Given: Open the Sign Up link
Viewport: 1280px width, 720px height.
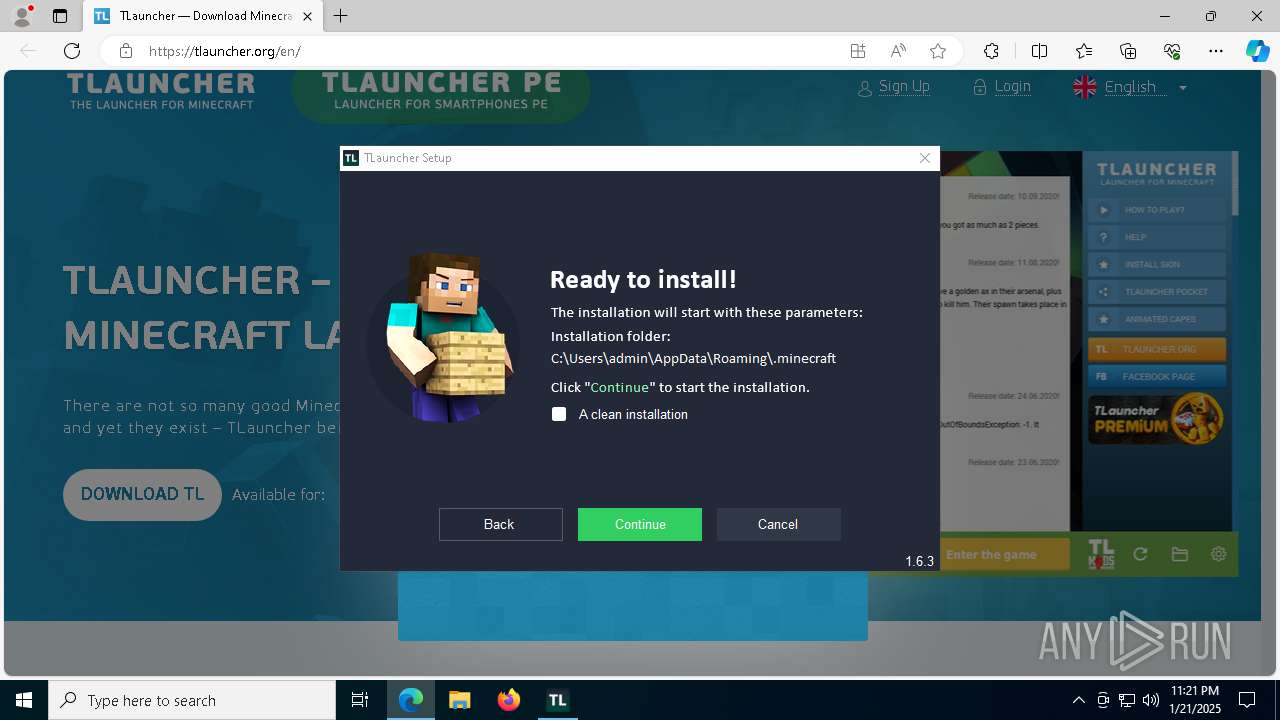Looking at the screenshot, I should (x=904, y=87).
